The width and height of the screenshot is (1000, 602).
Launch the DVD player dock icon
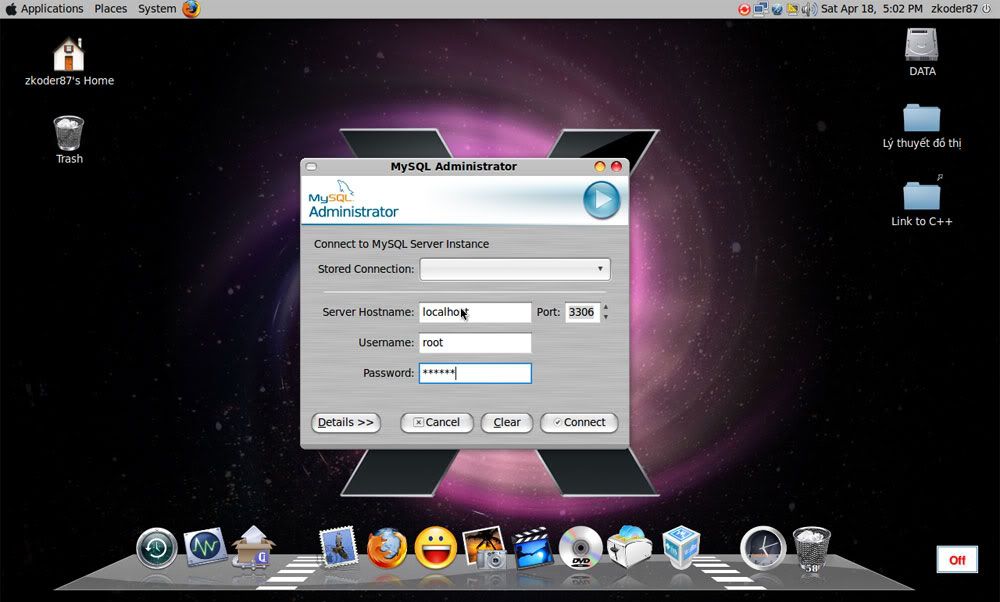point(580,547)
